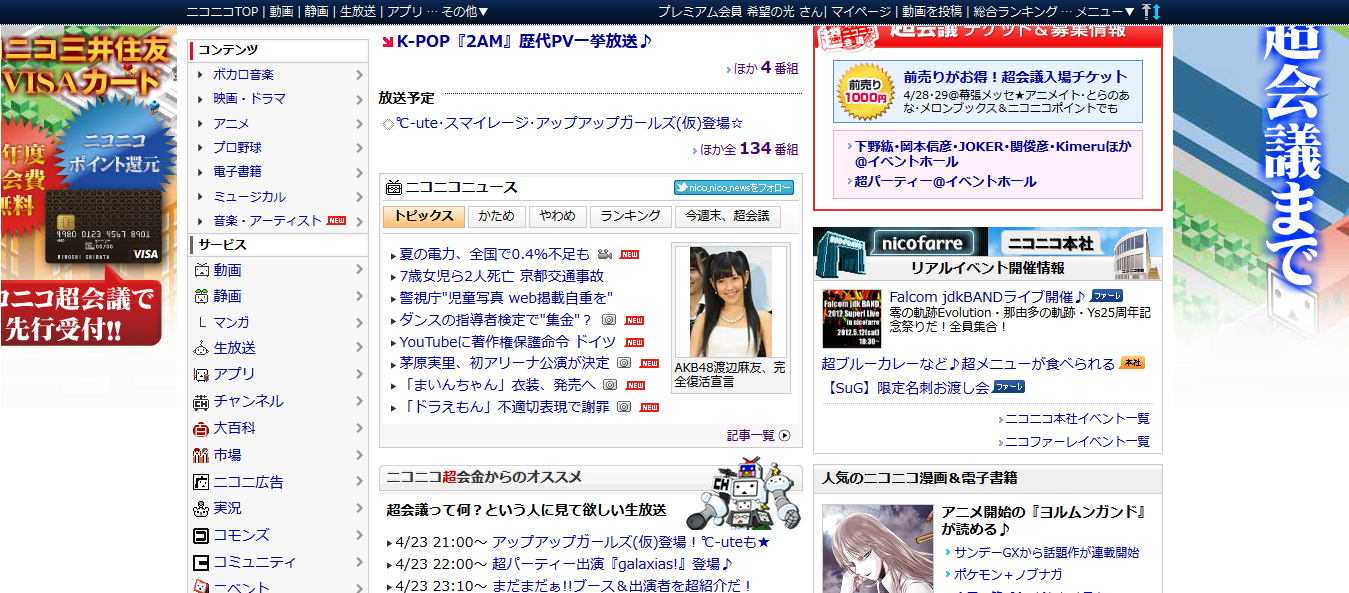Screen dimensions: 1349x593
Task: Go to ニコニコTOP in top bar
Action: pos(223,11)
